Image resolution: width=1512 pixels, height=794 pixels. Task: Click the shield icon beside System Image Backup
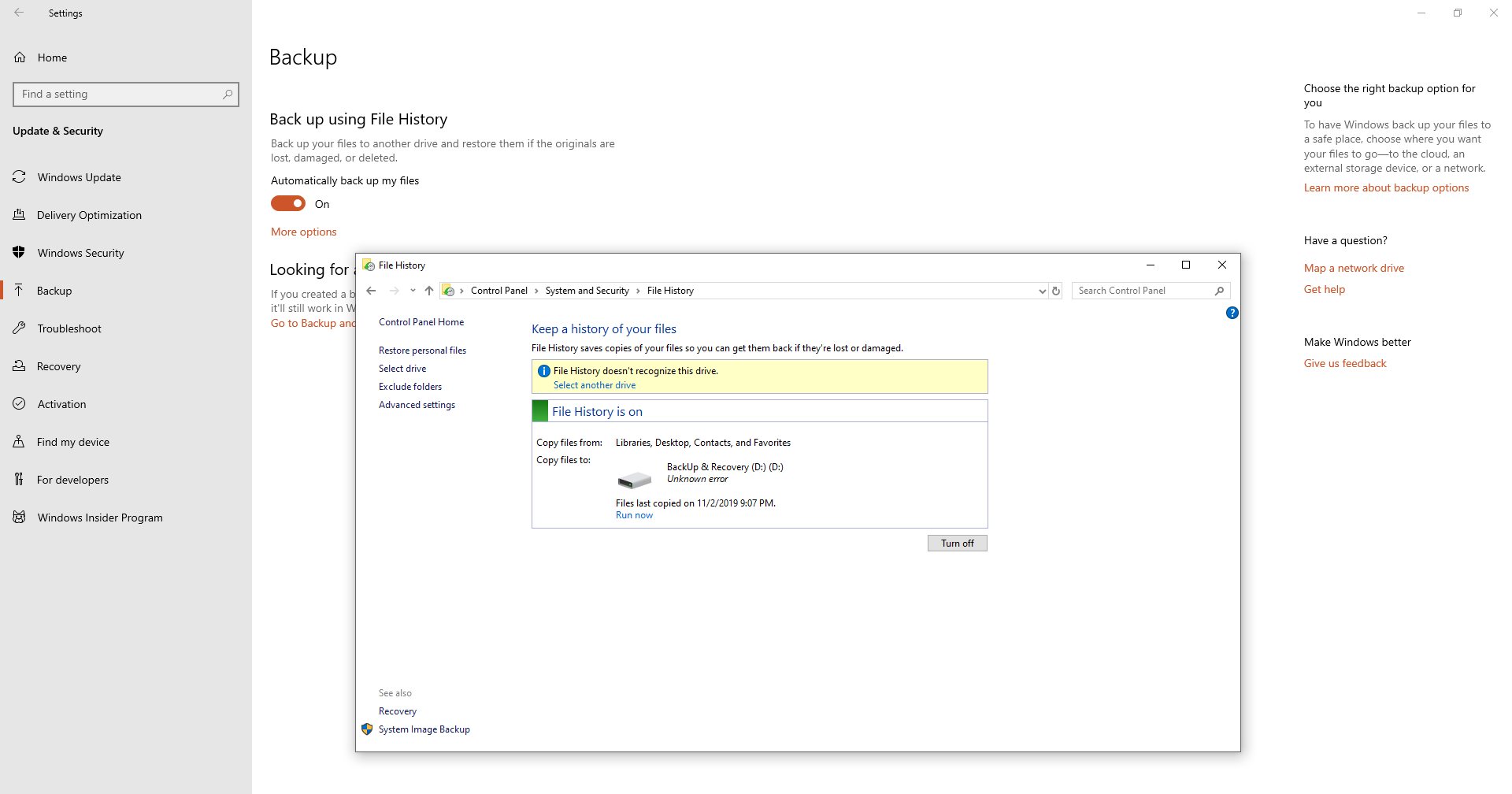[367, 729]
